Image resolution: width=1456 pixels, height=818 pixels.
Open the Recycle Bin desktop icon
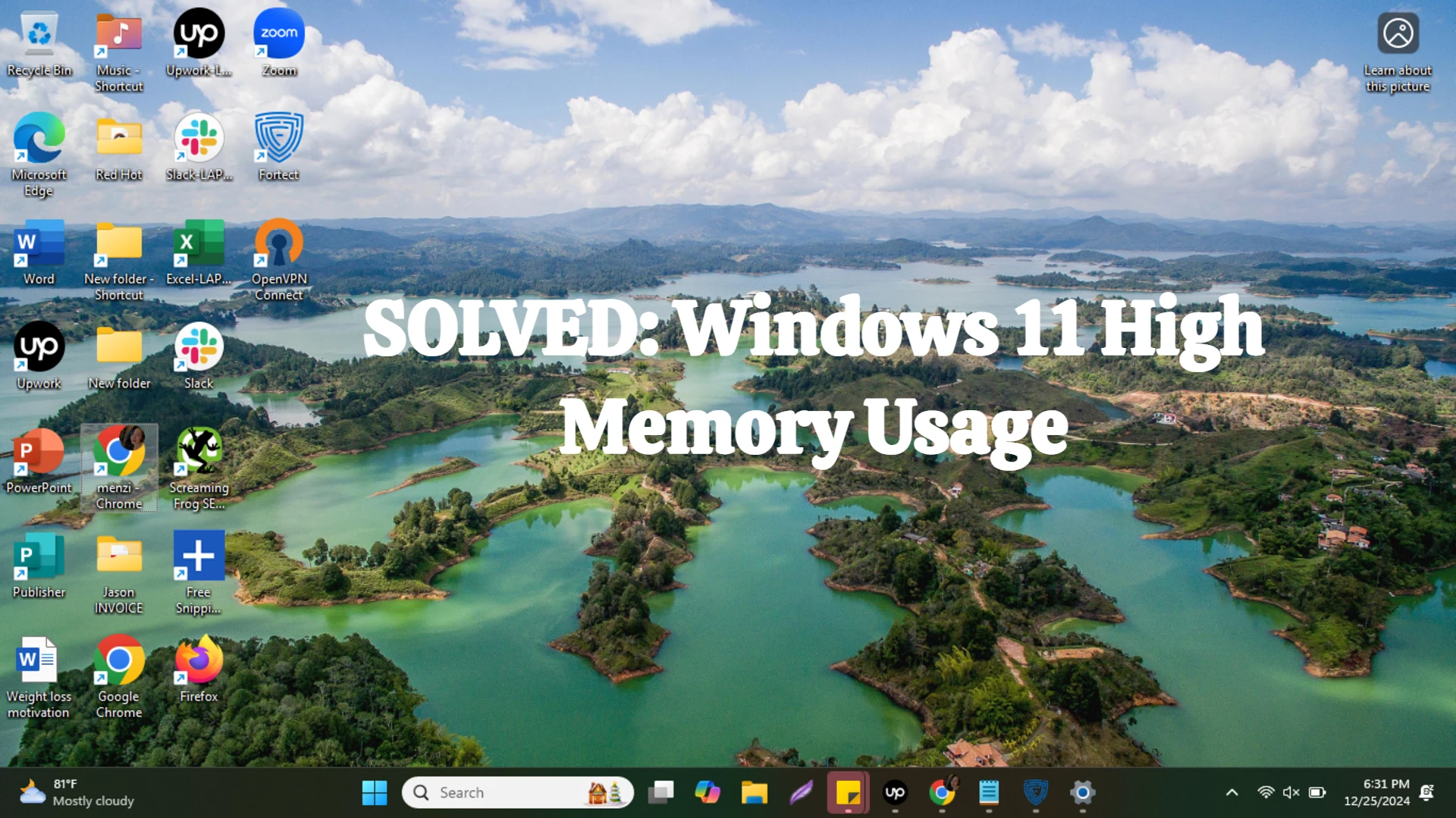(x=39, y=36)
